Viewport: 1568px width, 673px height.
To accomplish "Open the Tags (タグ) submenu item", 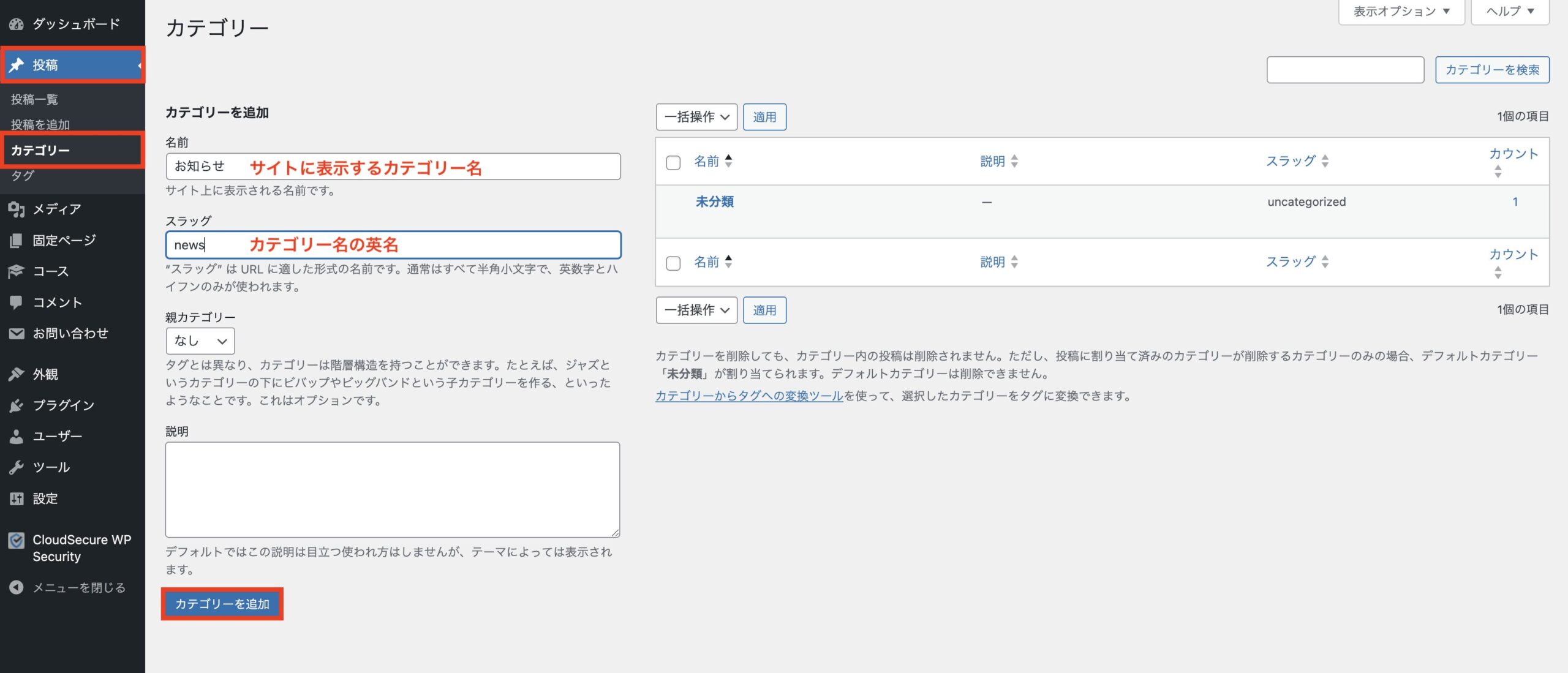I will [x=23, y=176].
